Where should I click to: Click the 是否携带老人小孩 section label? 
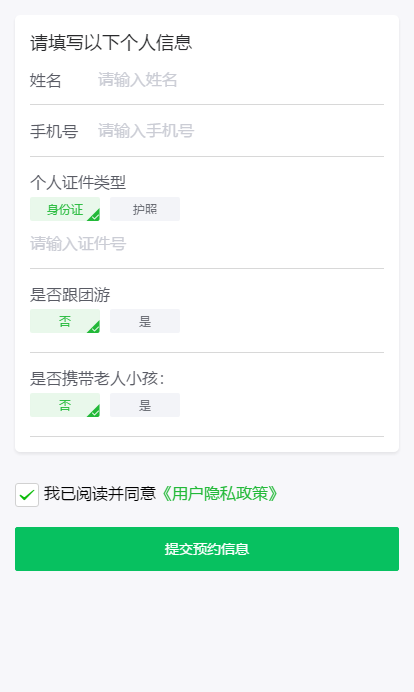(97, 379)
